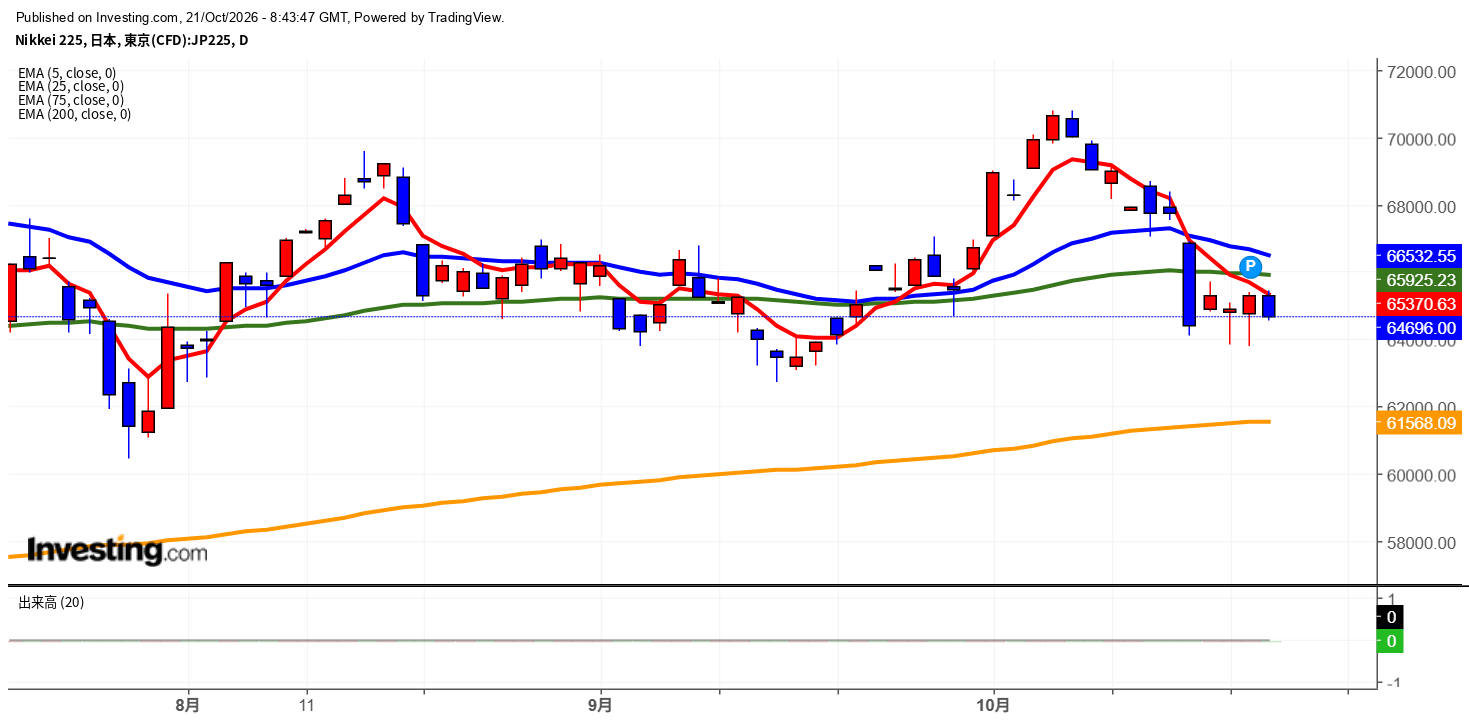Click the blue P marker icon
Viewport: 1469px width, 722px height.
(1250, 266)
